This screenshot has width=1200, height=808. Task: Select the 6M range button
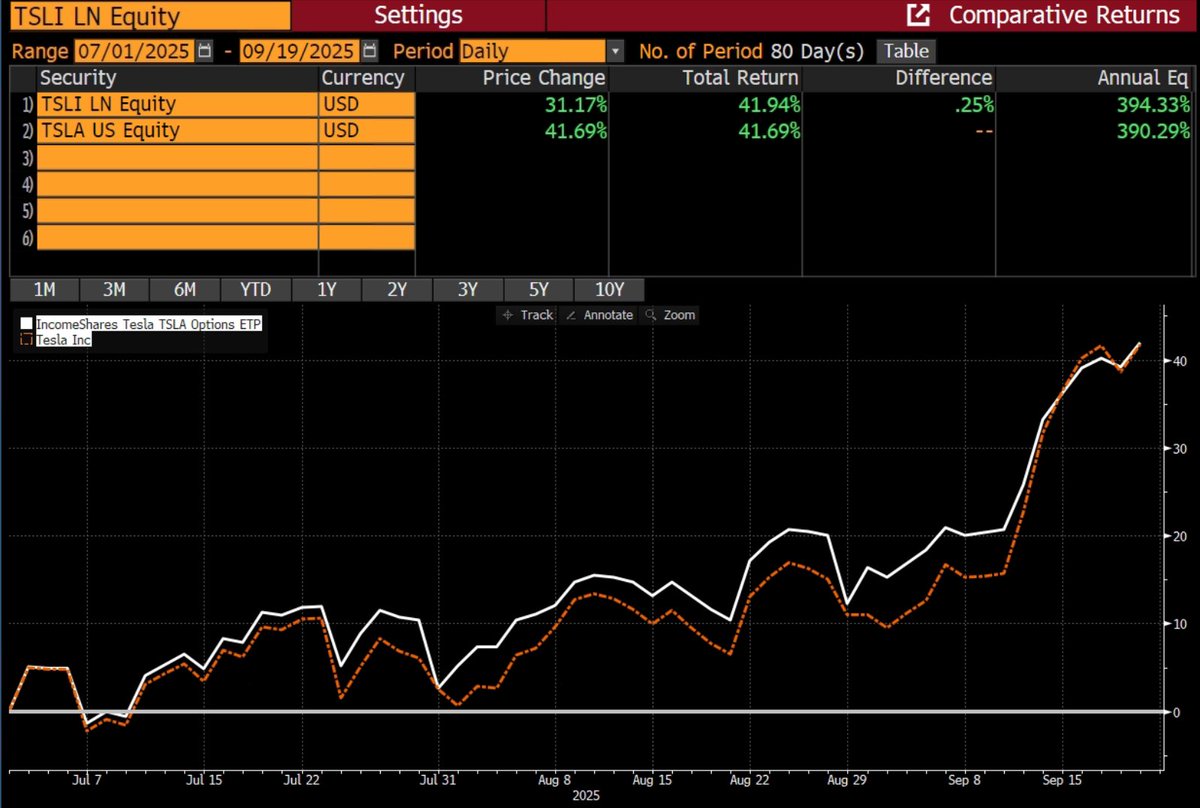click(x=185, y=289)
